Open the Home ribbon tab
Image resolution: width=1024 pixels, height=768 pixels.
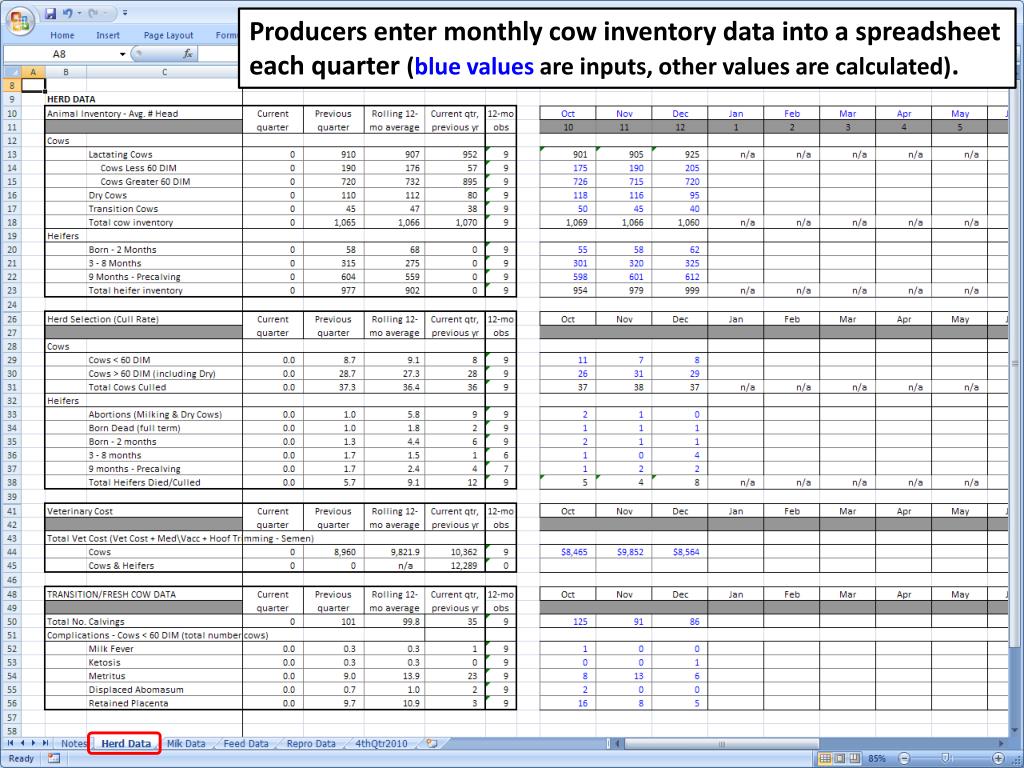62,35
